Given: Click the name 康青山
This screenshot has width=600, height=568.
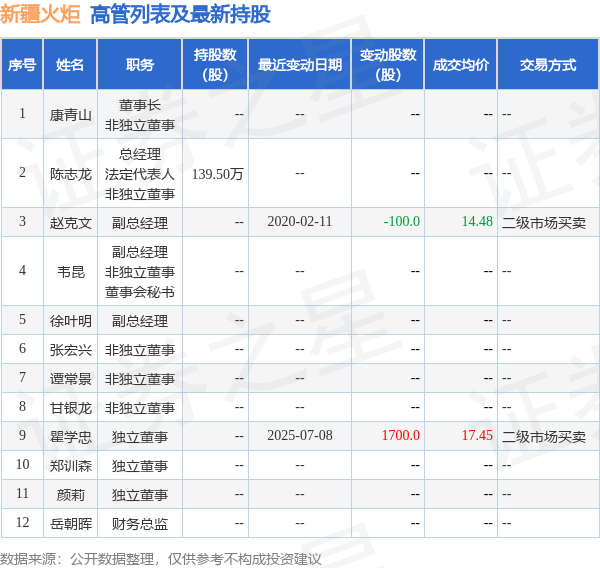Looking at the screenshot, I should (x=70, y=114).
